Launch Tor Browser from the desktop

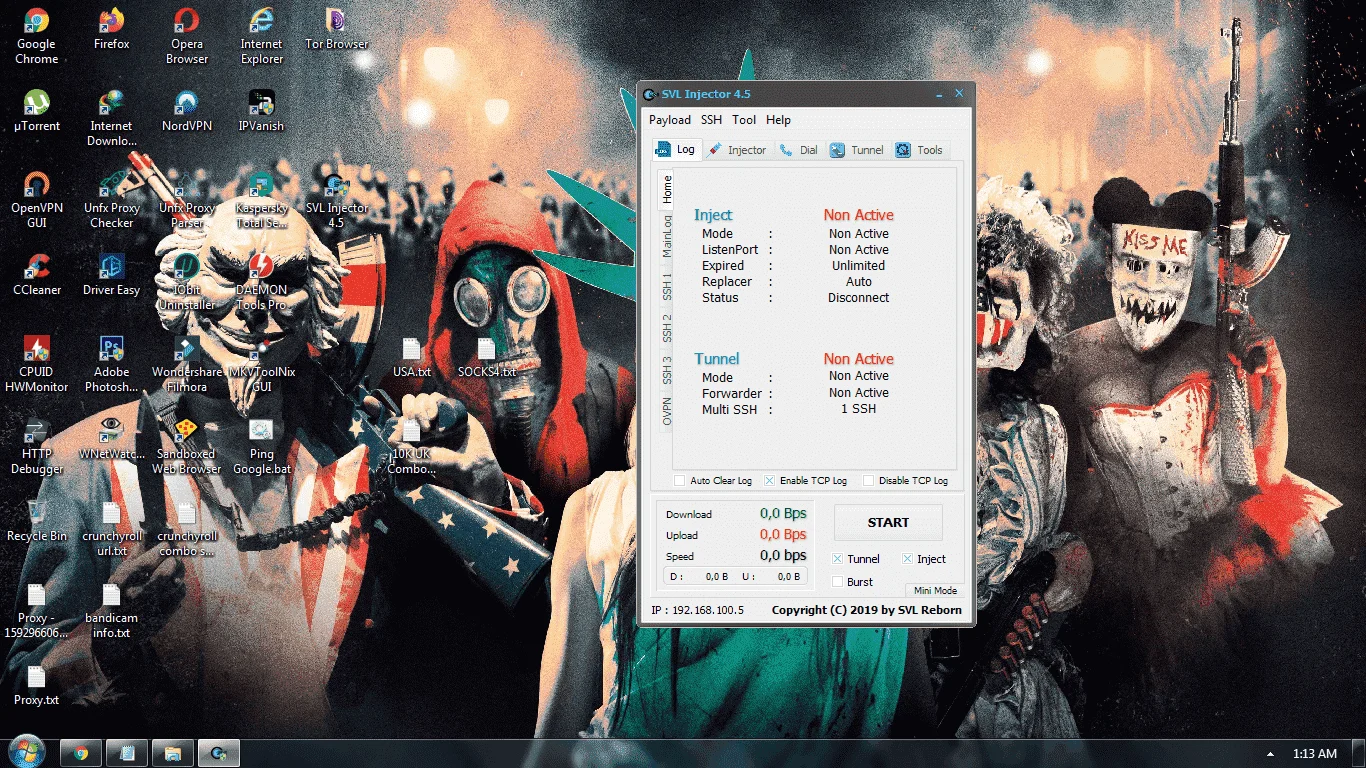point(336,30)
